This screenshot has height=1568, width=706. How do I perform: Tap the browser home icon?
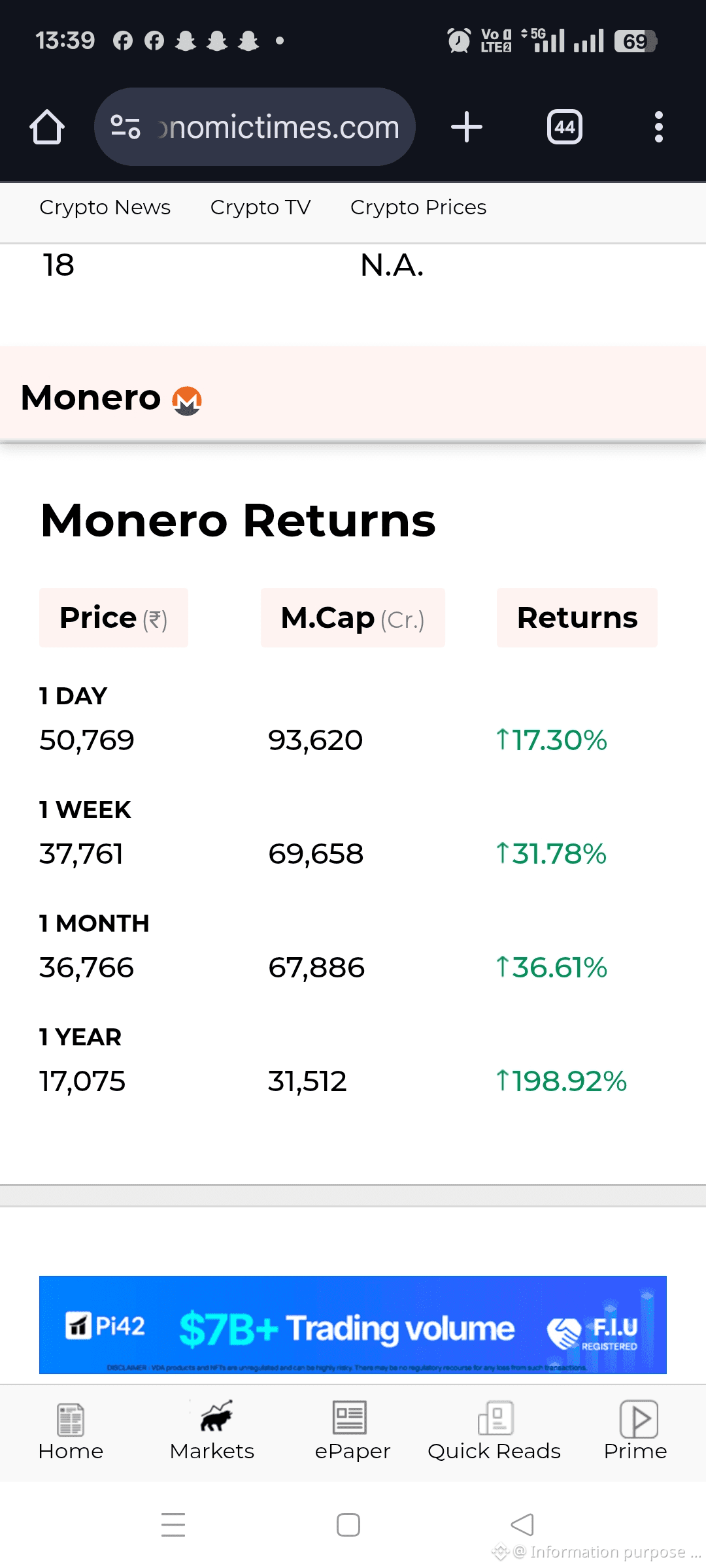pyautogui.click(x=47, y=127)
